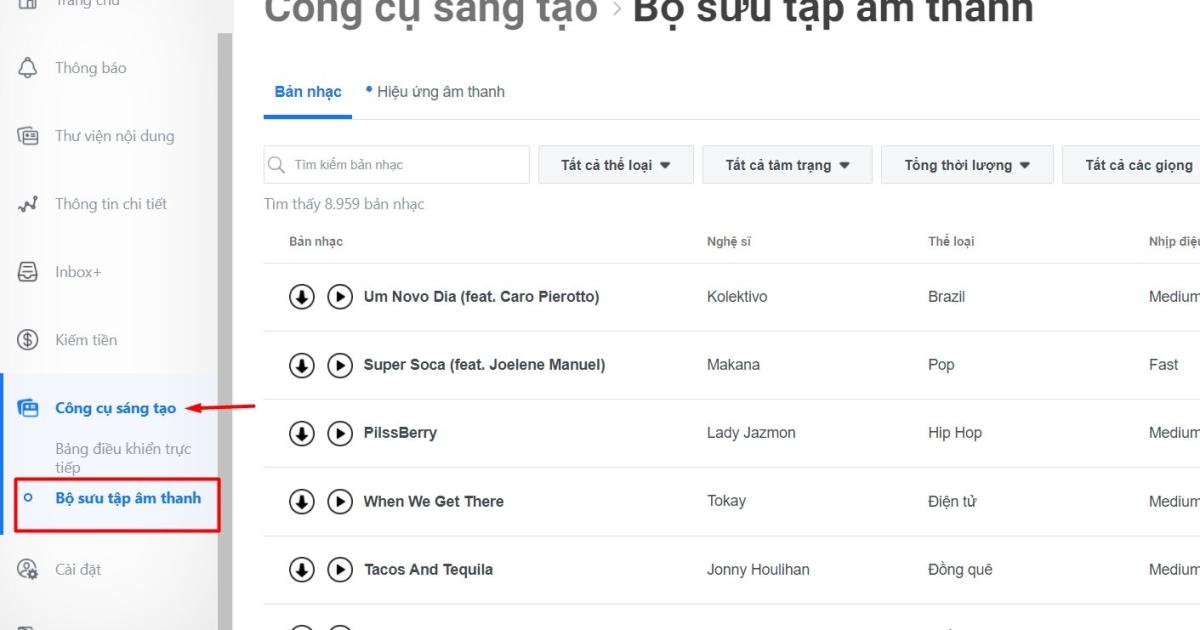
Task: Open the Inbox+ sidebar icon
Action: tap(28, 272)
